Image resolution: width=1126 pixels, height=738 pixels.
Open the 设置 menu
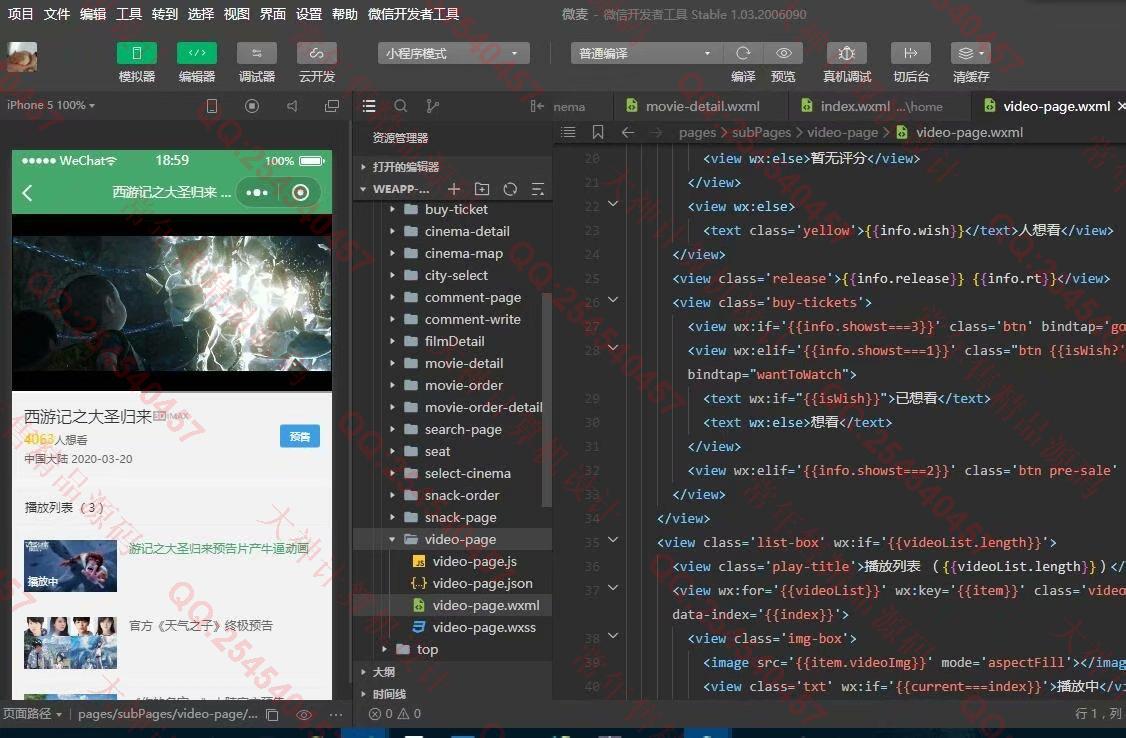[309, 14]
